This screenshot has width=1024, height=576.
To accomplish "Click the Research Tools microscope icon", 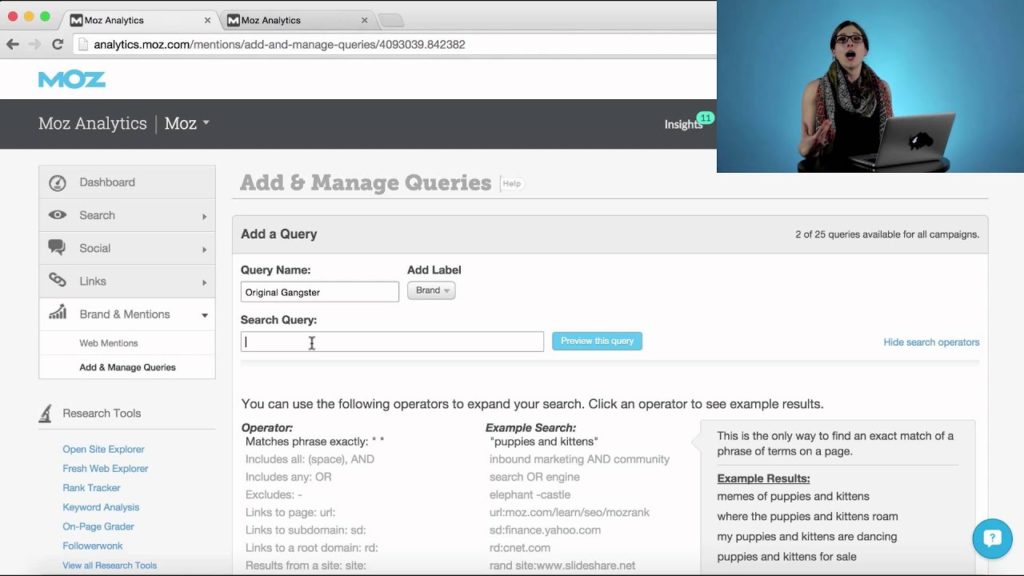I will [45, 413].
